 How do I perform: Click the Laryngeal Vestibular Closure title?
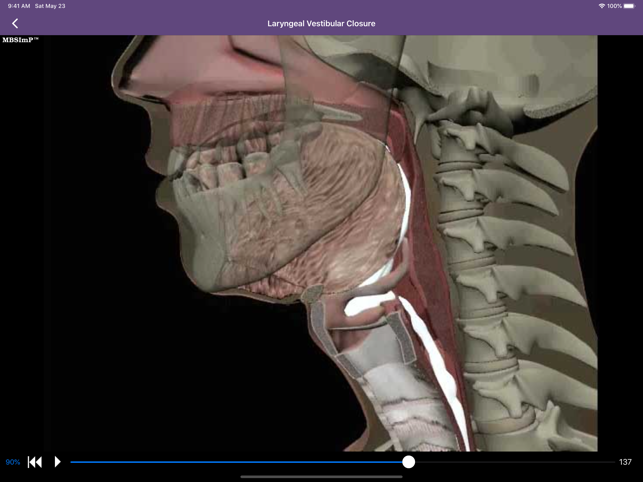(x=321, y=23)
